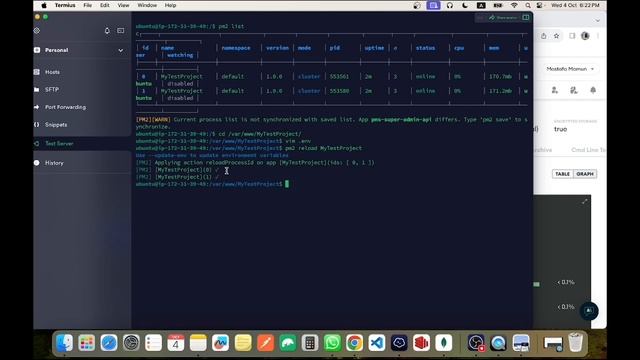Open the Edit menu
This screenshot has width=640, height=360.
point(104,5)
